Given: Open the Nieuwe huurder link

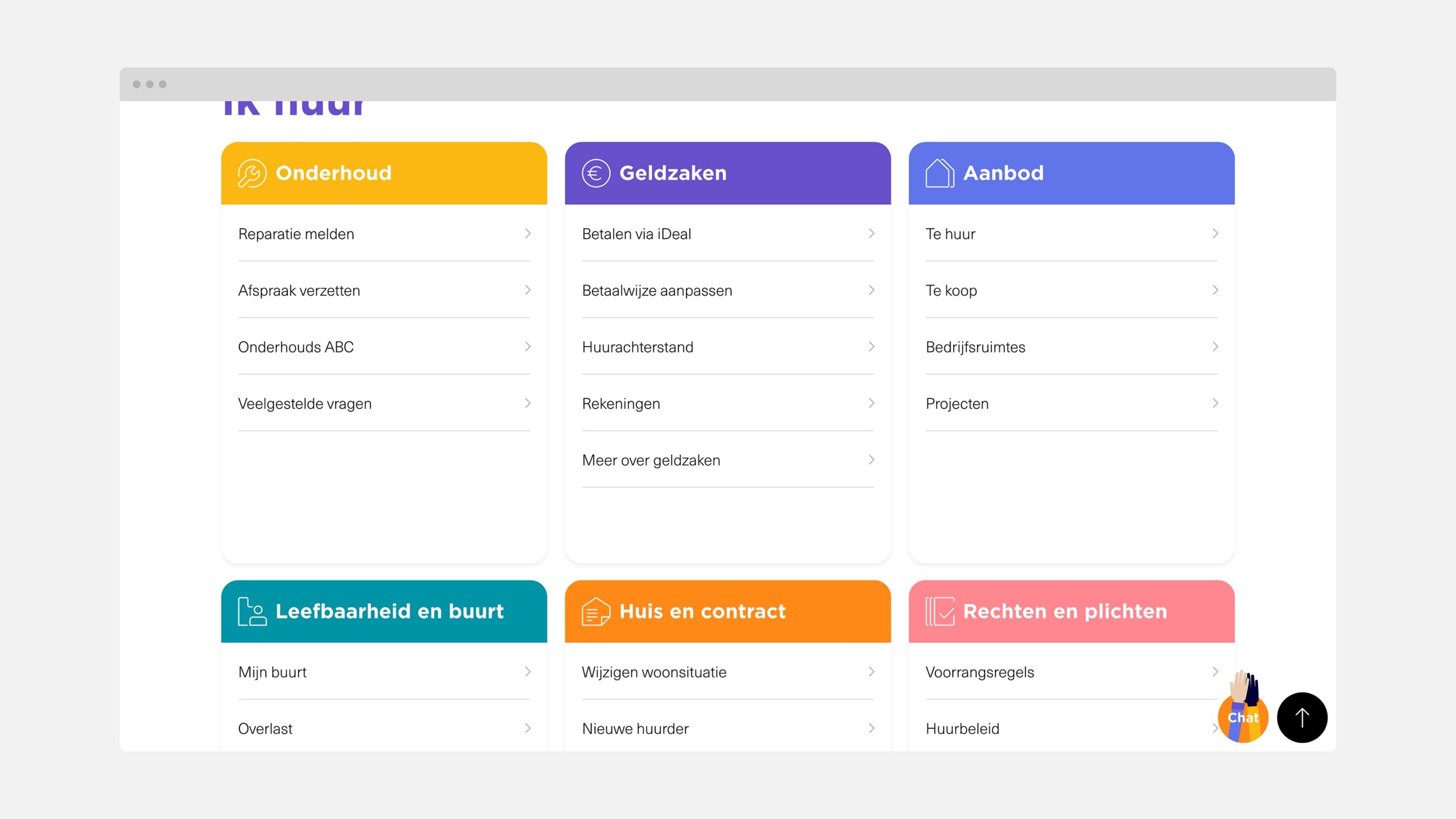Looking at the screenshot, I should [x=727, y=728].
